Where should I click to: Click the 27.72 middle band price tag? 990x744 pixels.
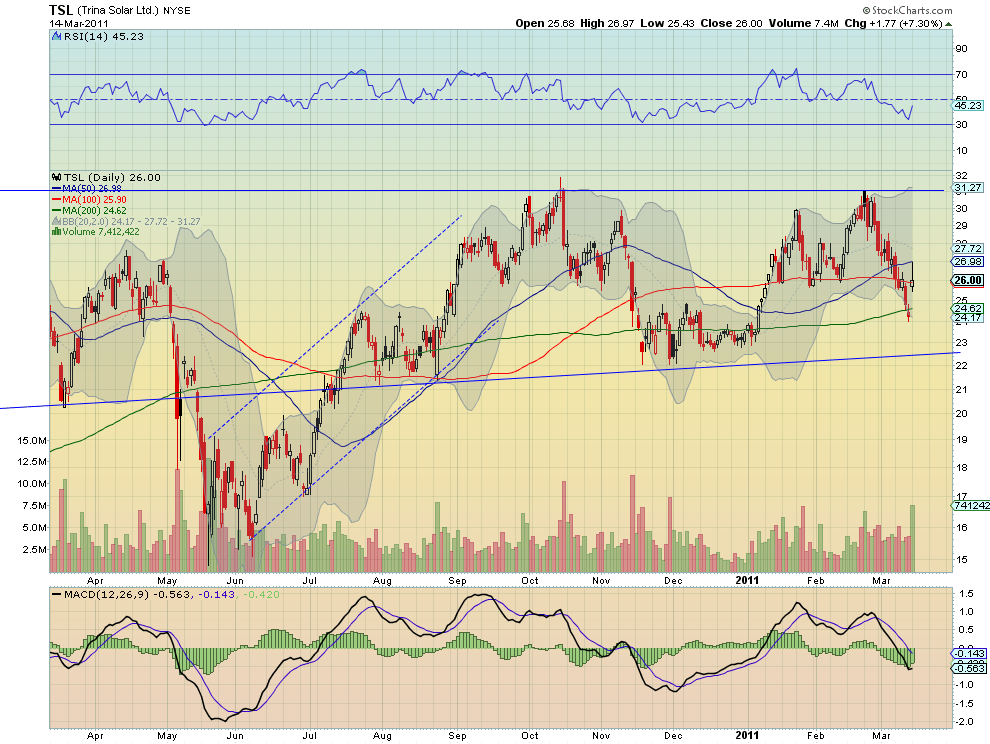coord(967,249)
